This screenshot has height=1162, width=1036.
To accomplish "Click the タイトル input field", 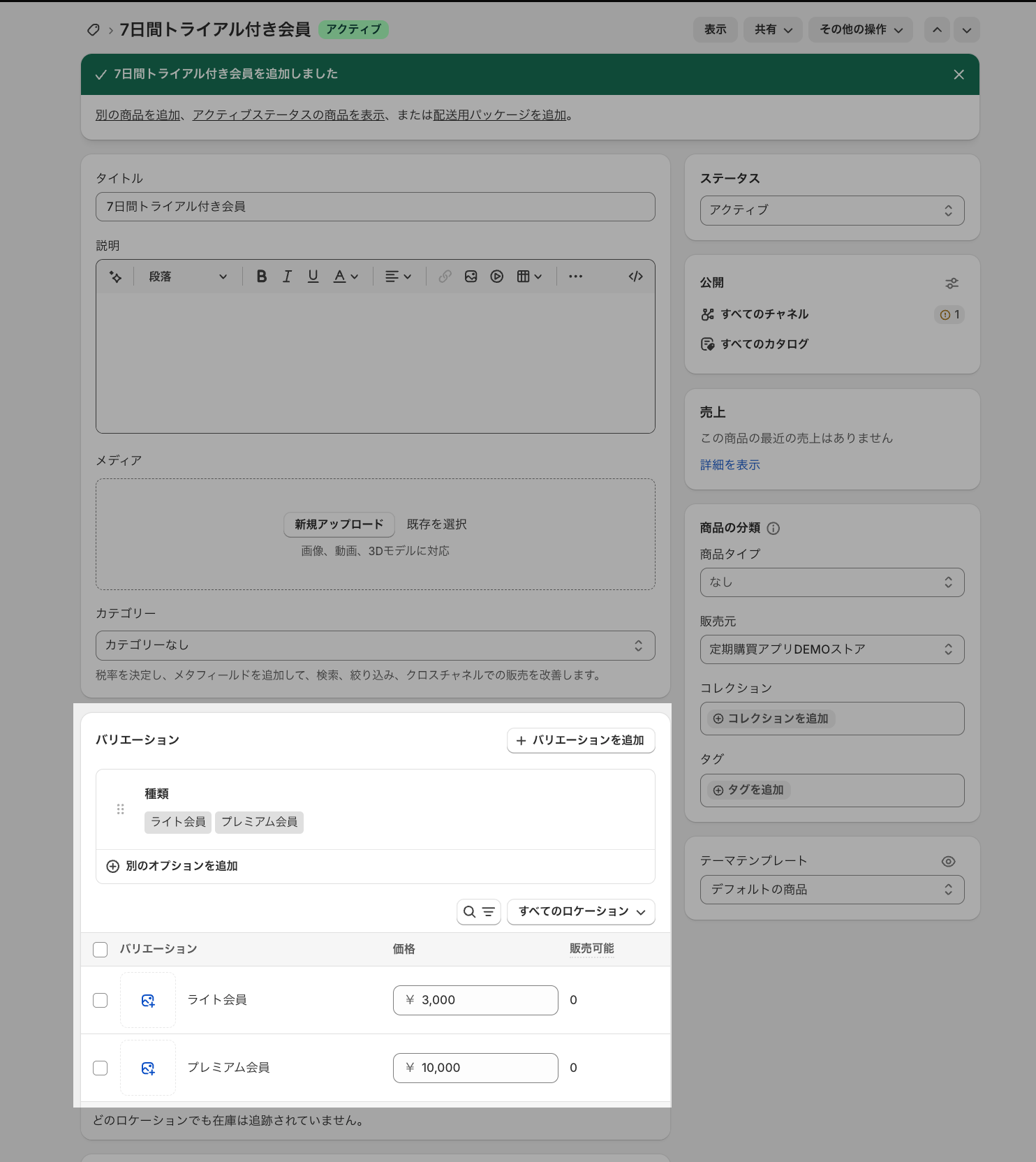I will click(x=376, y=207).
